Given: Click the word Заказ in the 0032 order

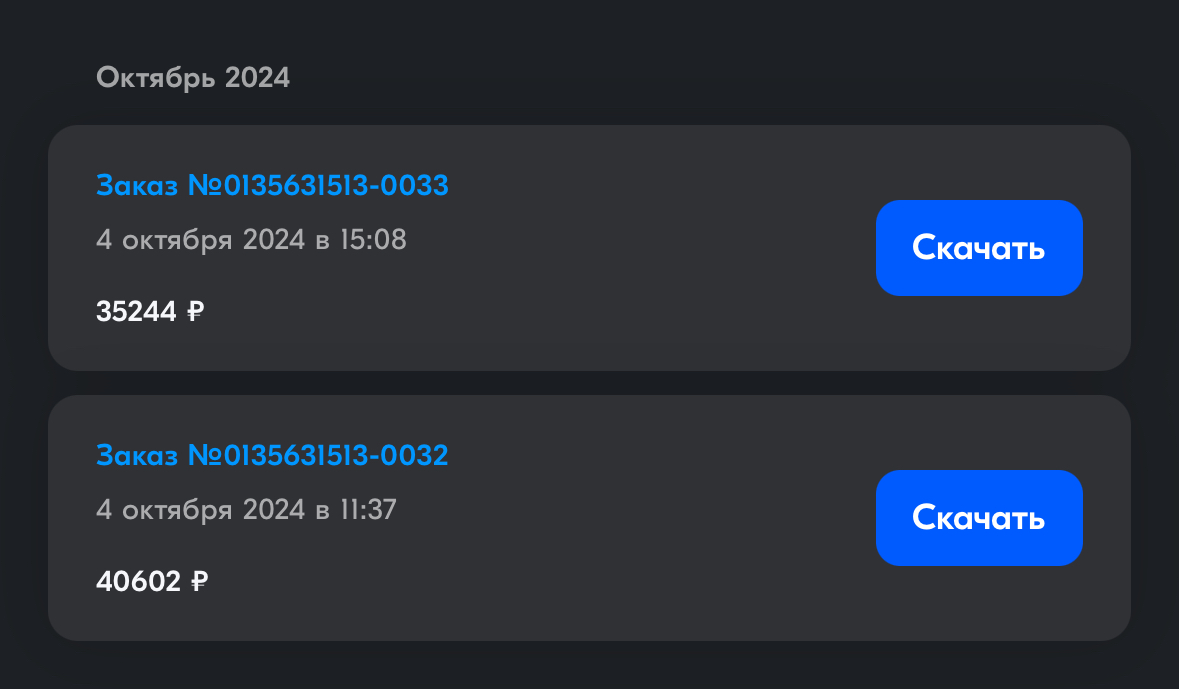Looking at the screenshot, I should click(x=138, y=455).
